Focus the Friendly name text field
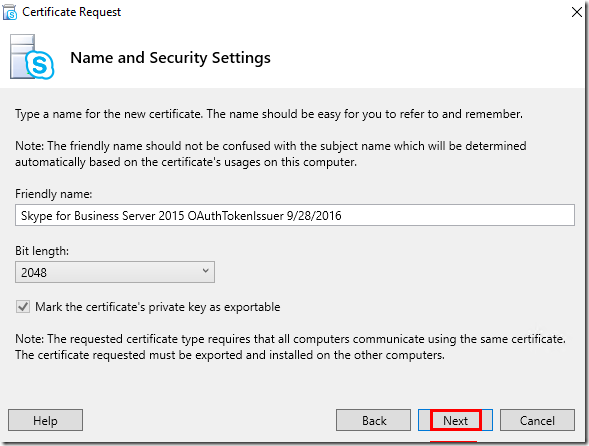The height and width of the screenshot is (446, 589). click(x=295, y=215)
